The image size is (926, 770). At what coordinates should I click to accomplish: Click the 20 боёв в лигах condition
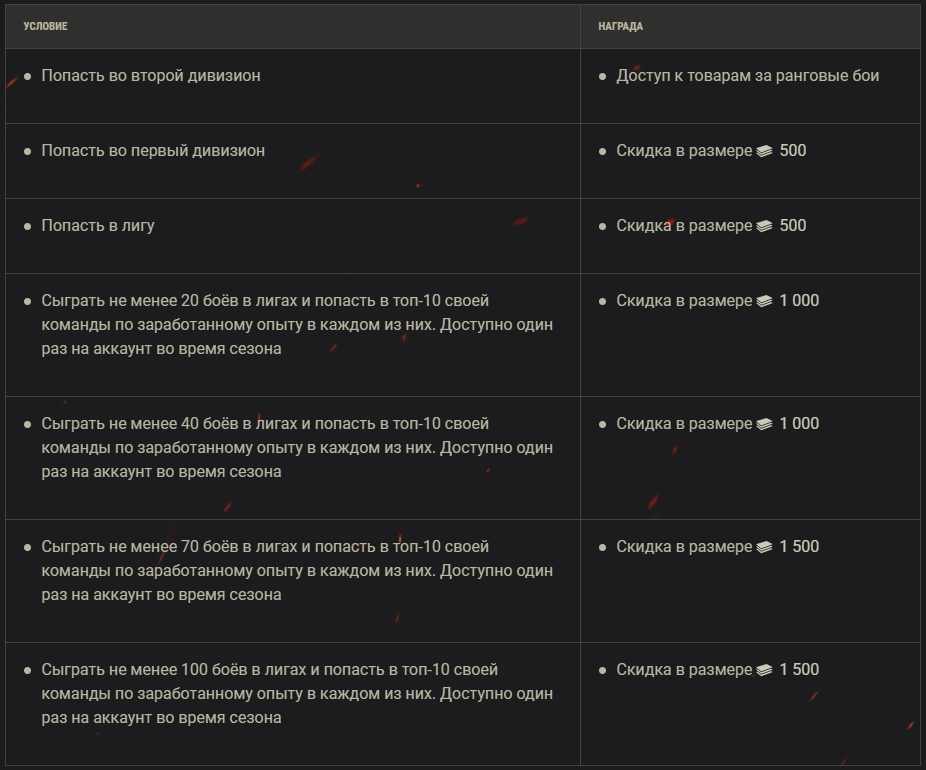click(x=297, y=325)
